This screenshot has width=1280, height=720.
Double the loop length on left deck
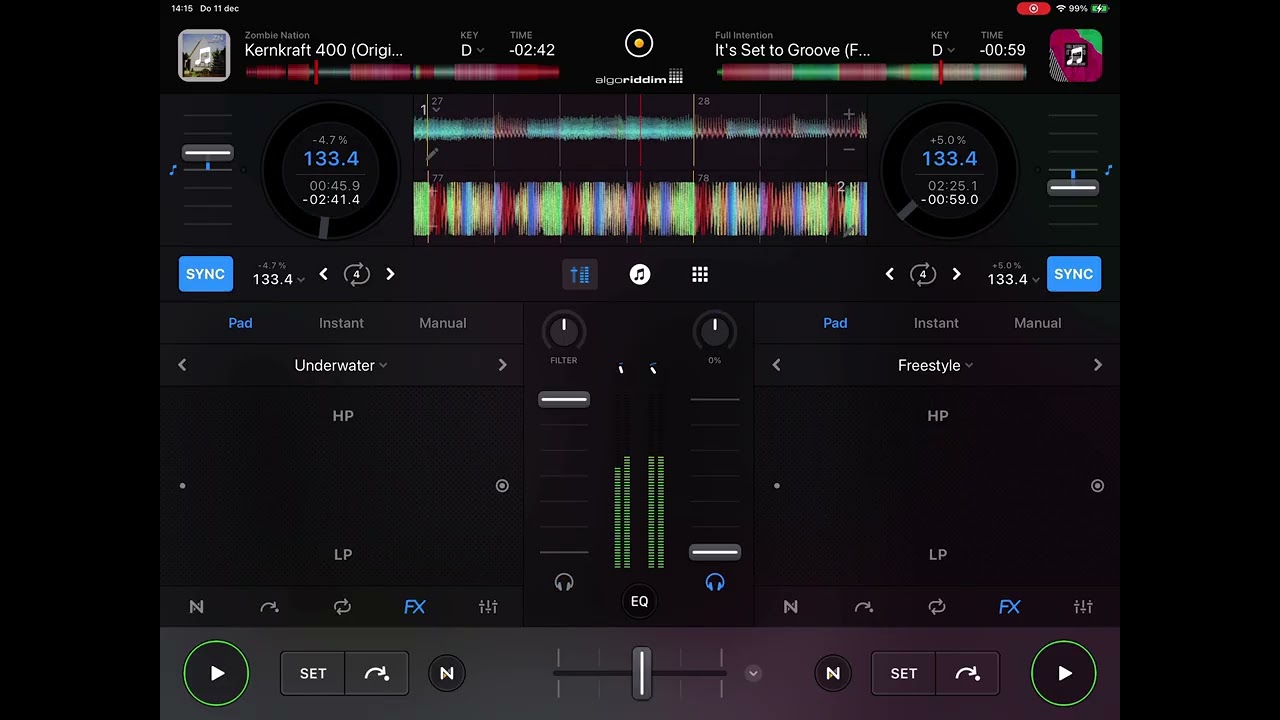click(390, 274)
